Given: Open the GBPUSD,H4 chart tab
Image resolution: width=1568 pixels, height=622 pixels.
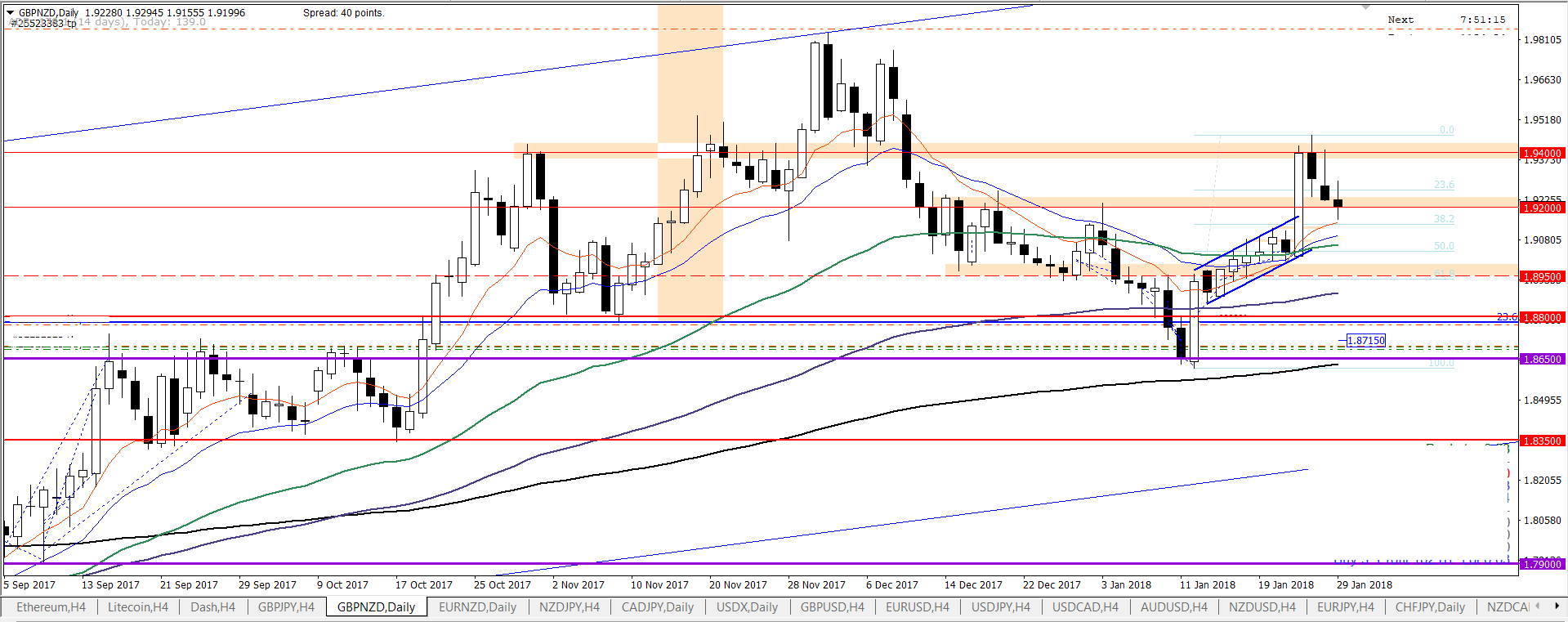Looking at the screenshot, I should pos(833,607).
